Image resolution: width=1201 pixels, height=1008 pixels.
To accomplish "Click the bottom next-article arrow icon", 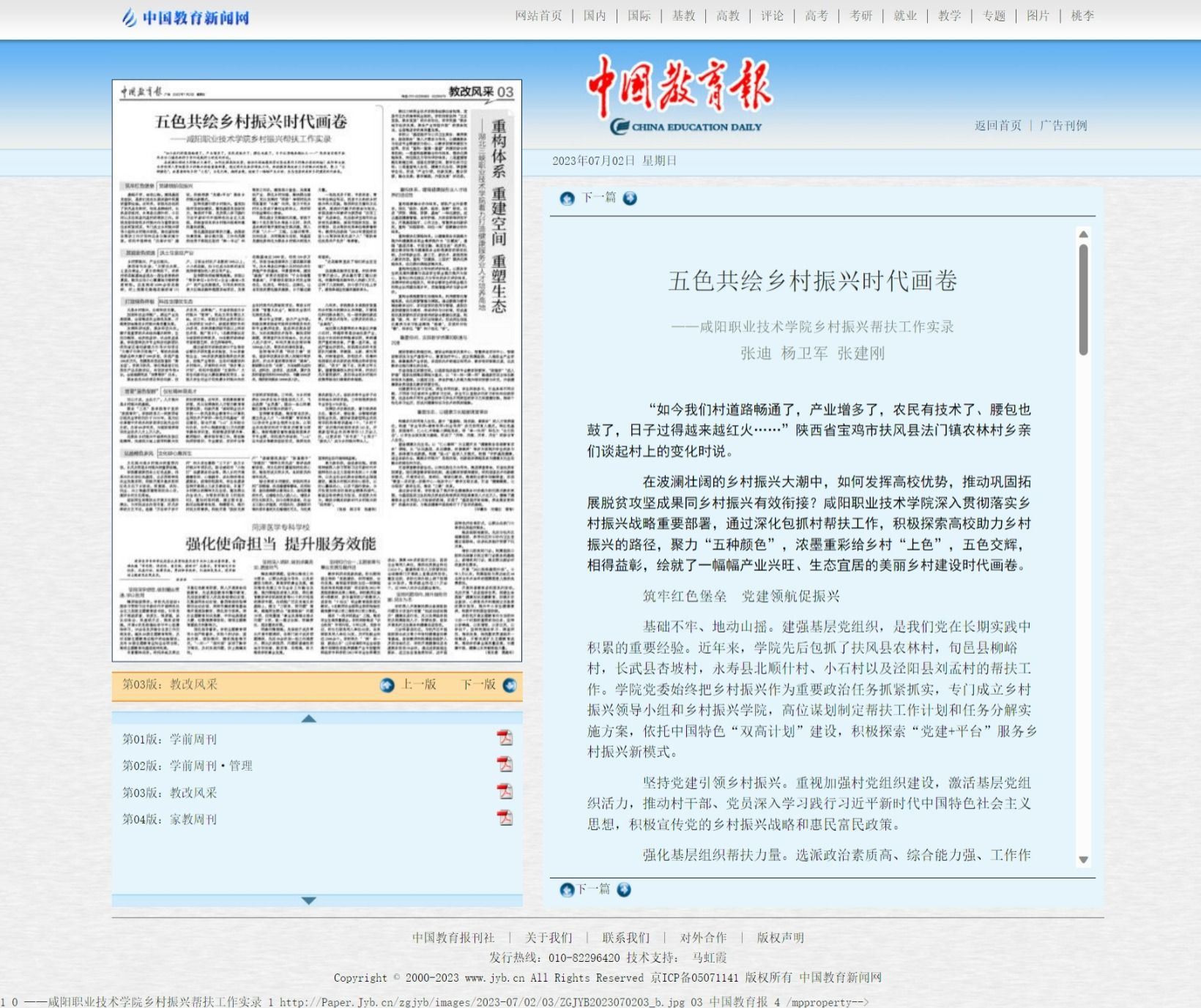I will tap(624, 889).
